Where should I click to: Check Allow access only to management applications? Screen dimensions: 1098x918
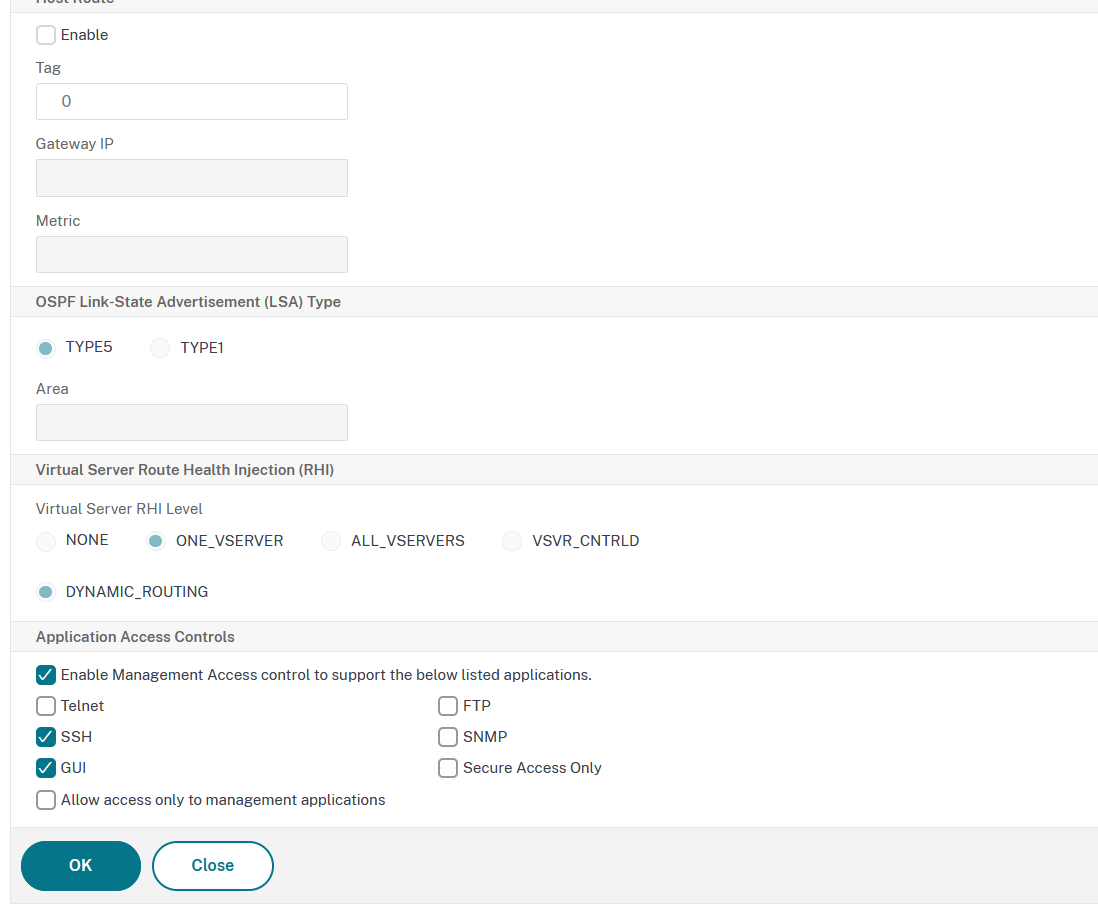(45, 800)
